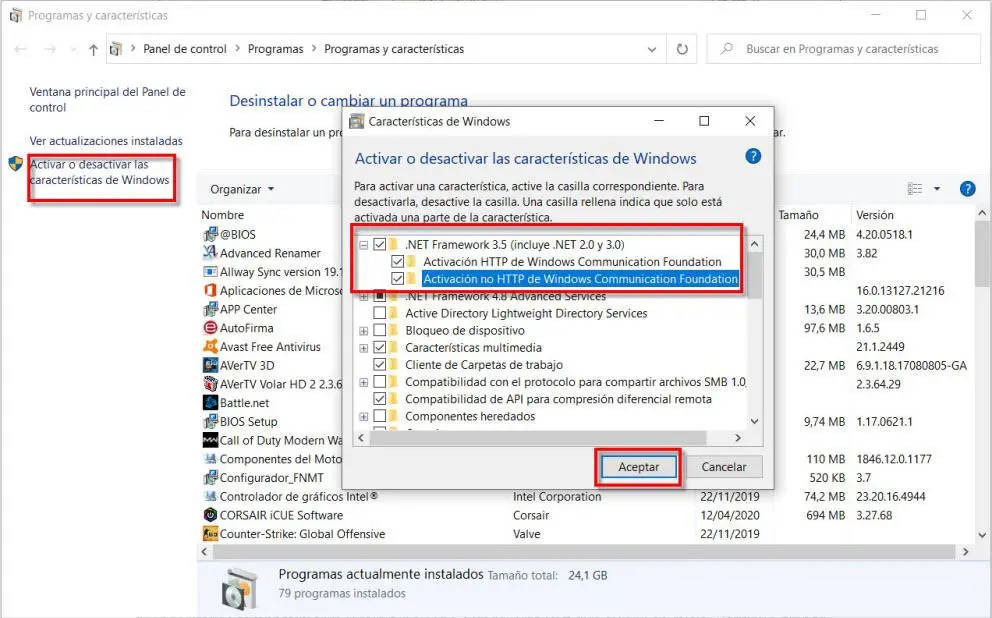This screenshot has width=992, height=618.
Task: Click the Allway Sync program icon
Action: [x=210, y=272]
